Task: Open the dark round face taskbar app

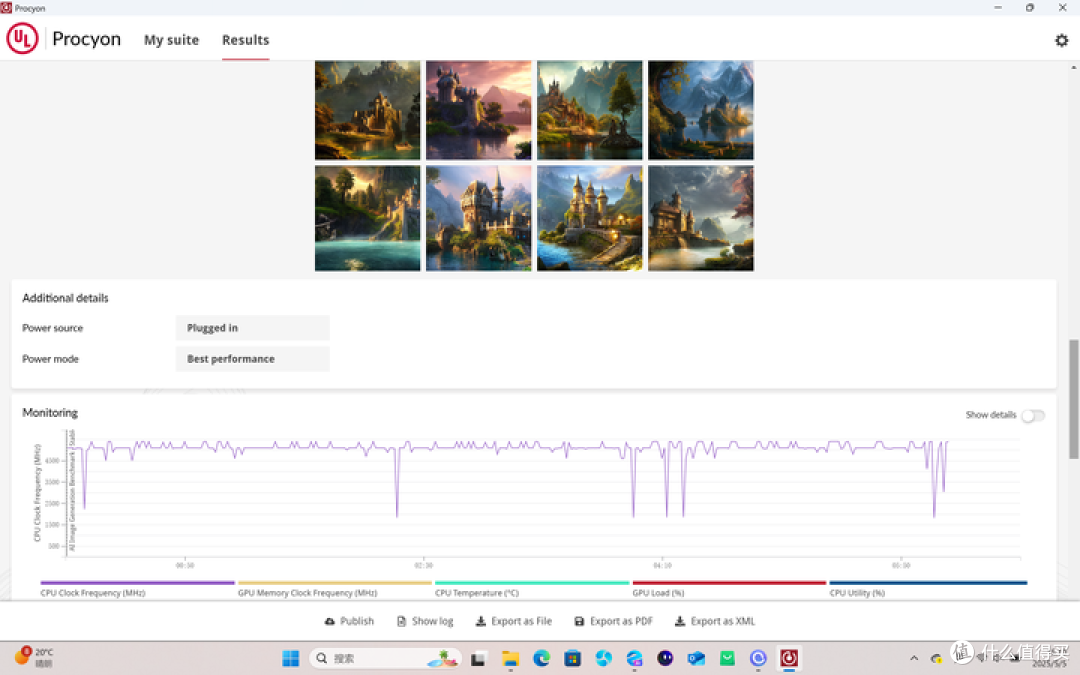Action: (x=665, y=658)
